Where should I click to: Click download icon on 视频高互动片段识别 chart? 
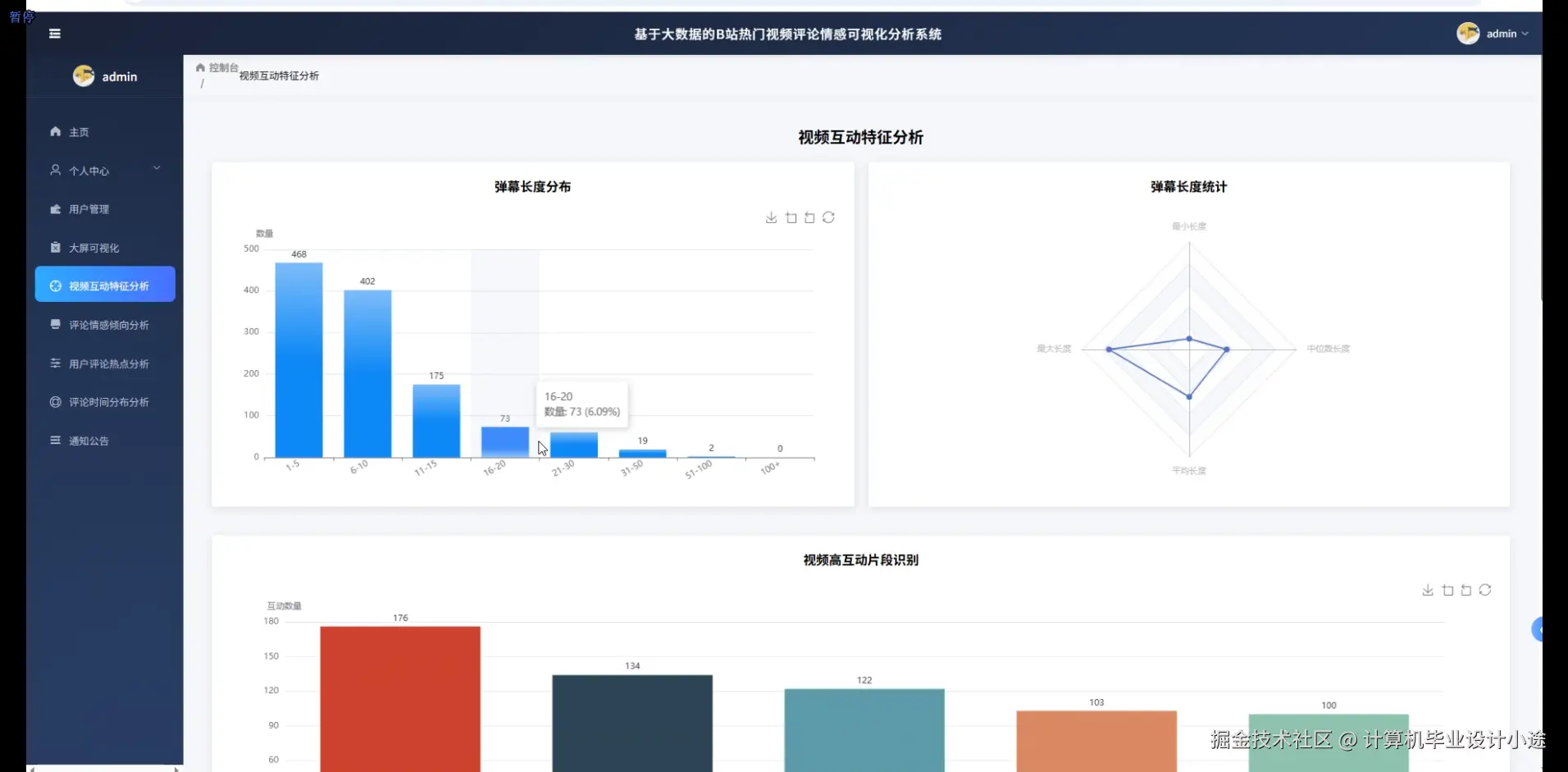pos(1428,590)
